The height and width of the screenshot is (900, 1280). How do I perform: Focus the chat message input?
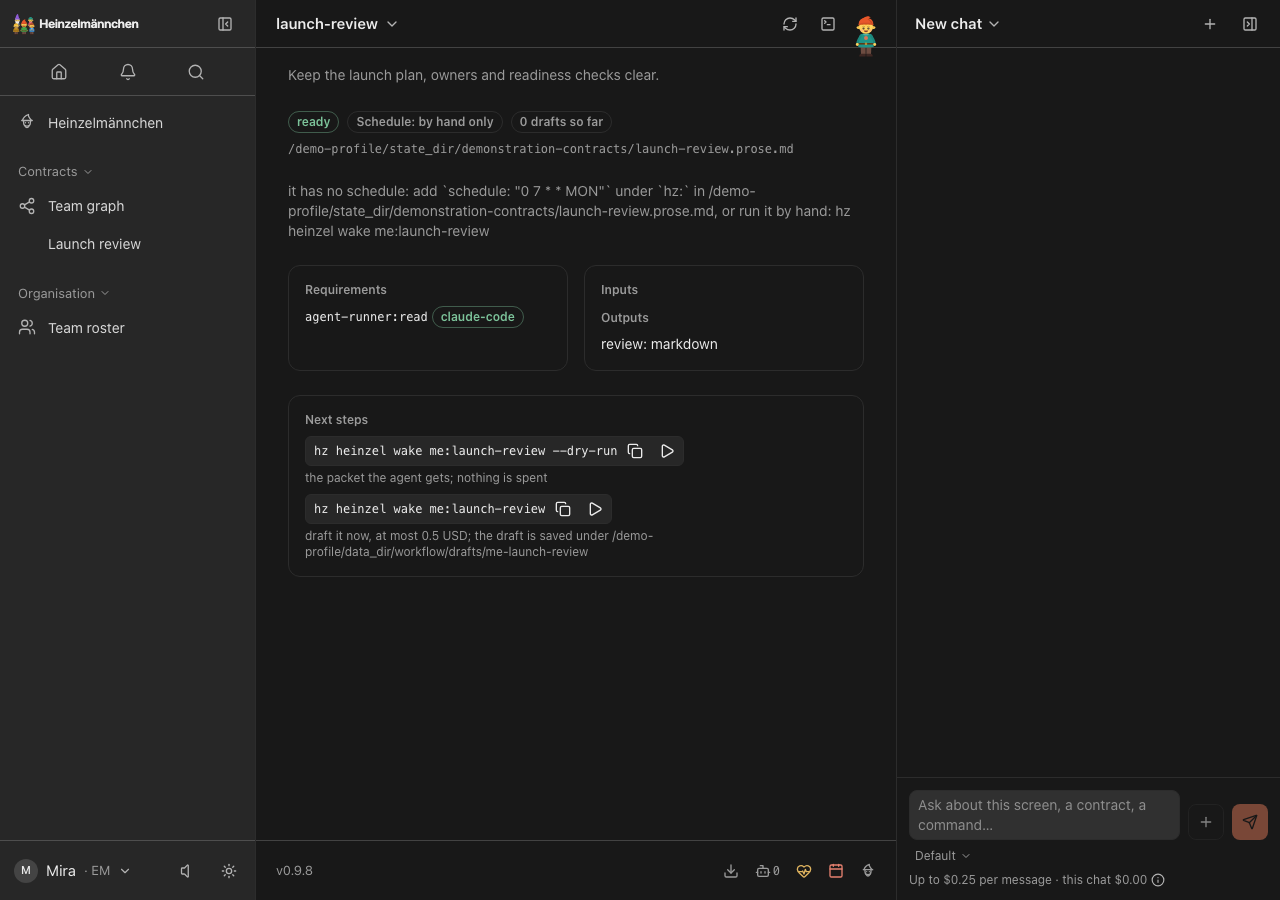(1044, 815)
